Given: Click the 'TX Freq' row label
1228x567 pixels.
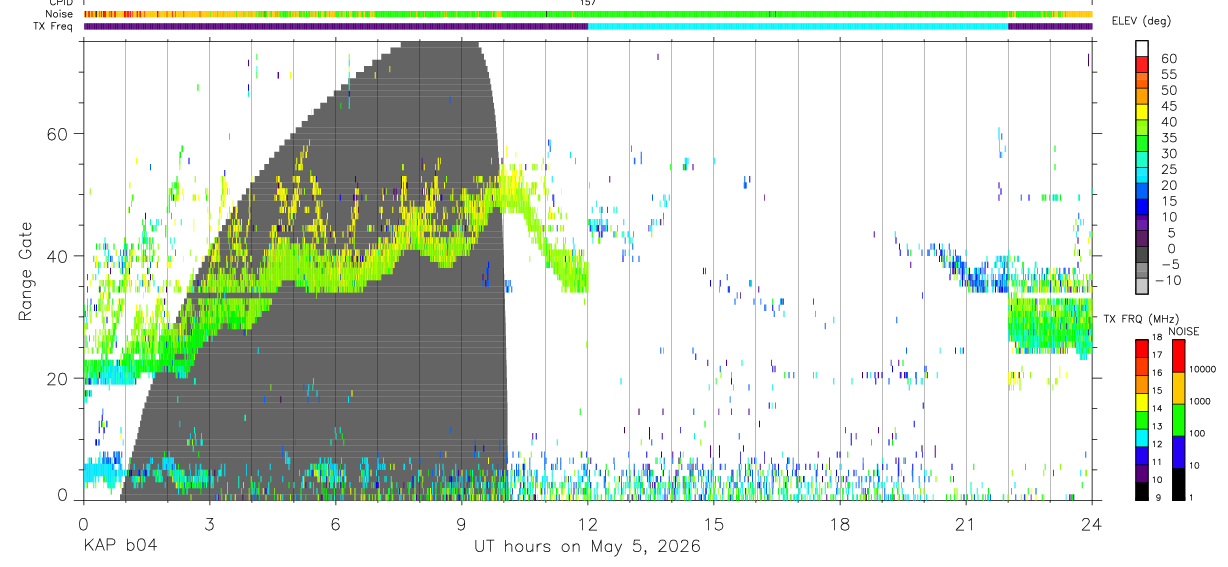Looking at the screenshot, I should [54, 26].
